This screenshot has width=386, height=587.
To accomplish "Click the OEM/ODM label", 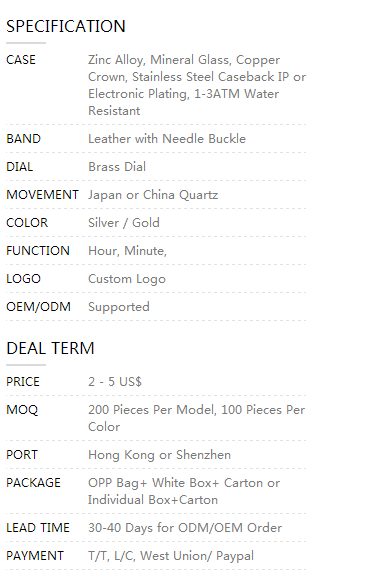I will (x=38, y=307).
